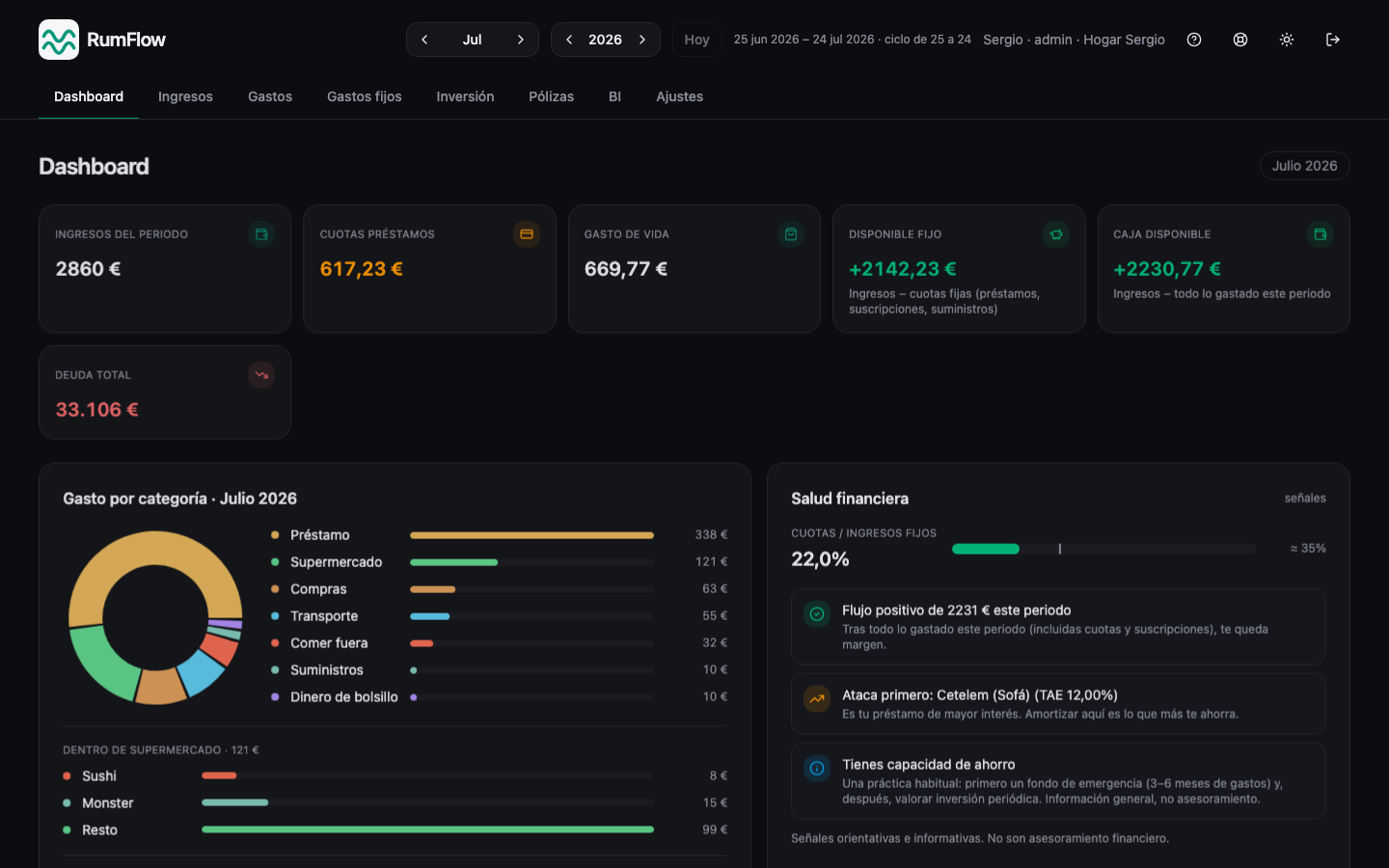
Task: Click the Sergio admin Hogar Sergio label
Action: [x=1074, y=40]
